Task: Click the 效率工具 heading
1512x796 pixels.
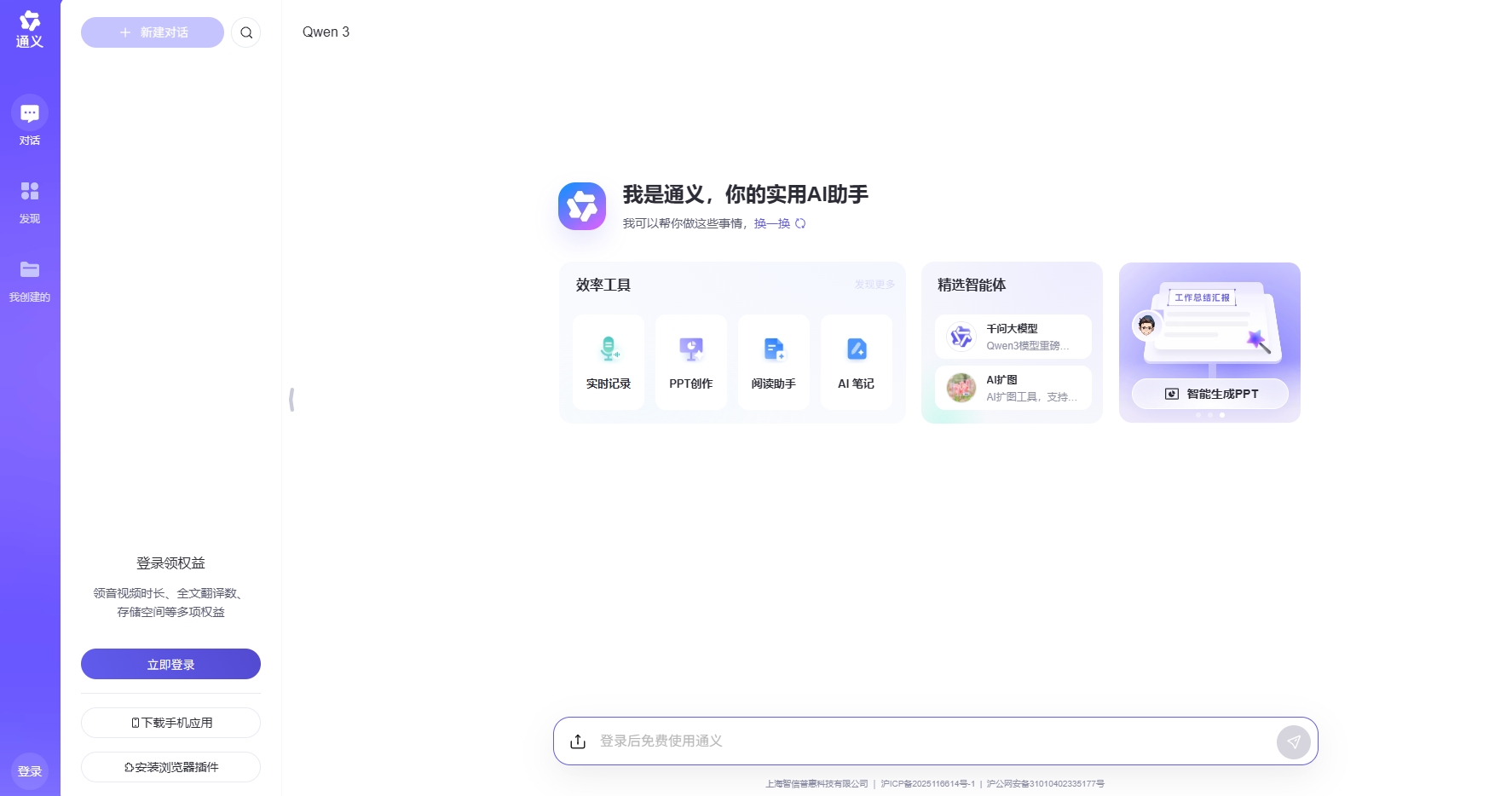Action: point(603,285)
